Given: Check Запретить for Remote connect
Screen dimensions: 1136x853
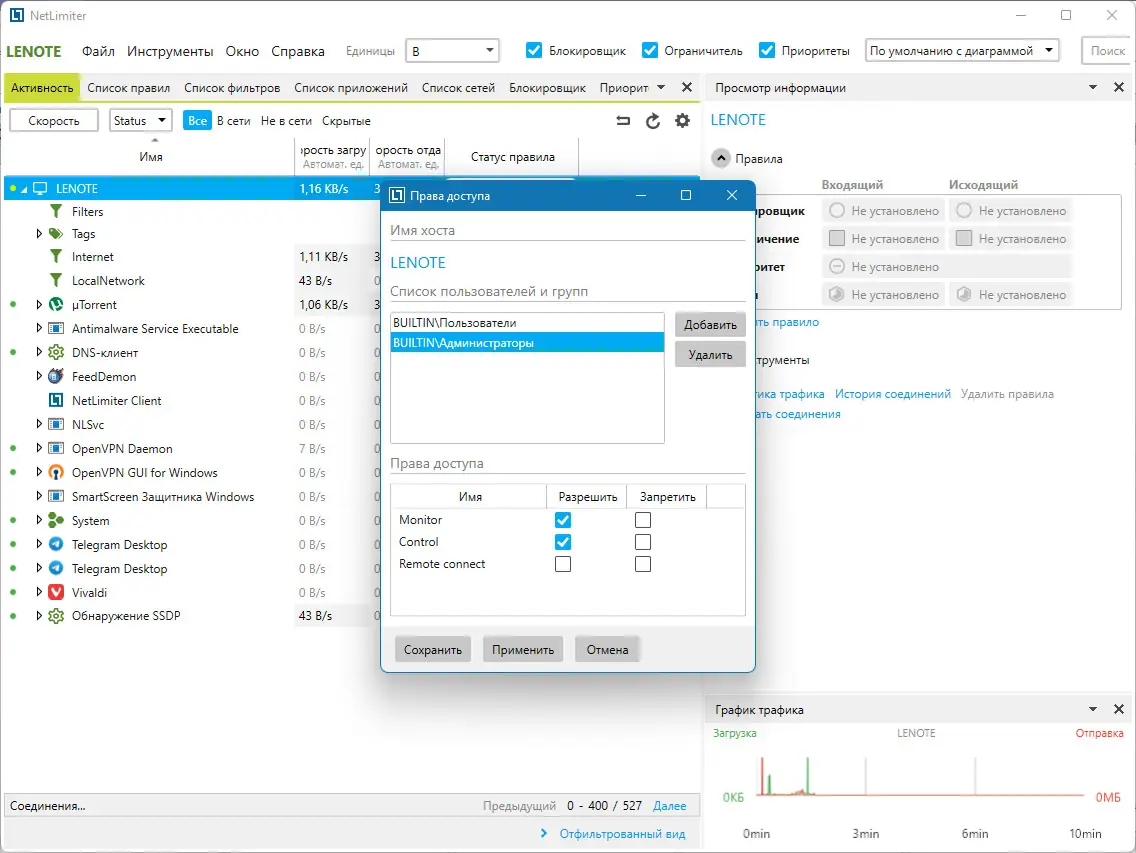Looking at the screenshot, I should pos(643,564).
